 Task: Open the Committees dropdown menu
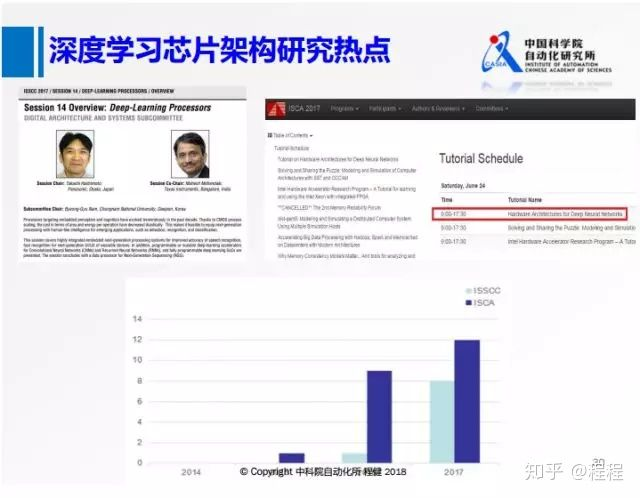[492, 109]
